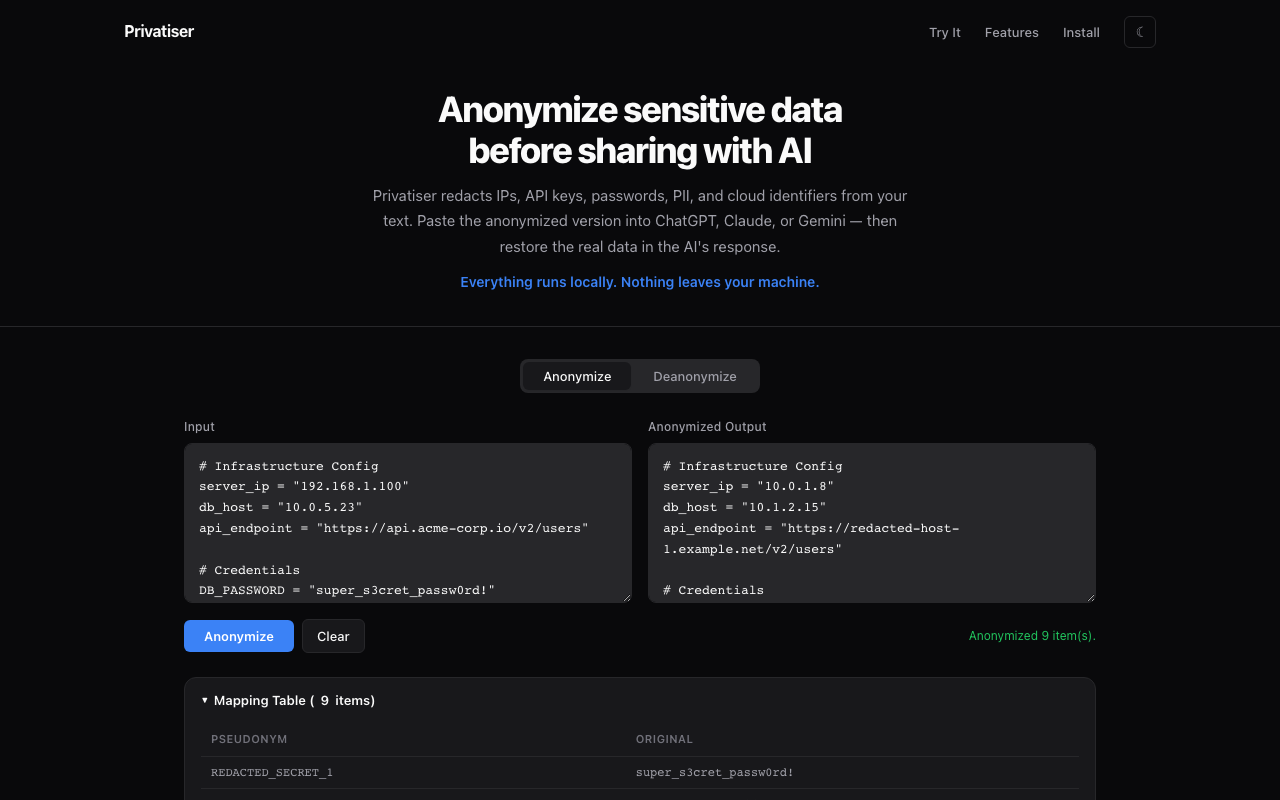Click the ORIGINAL column header

(x=664, y=739)
